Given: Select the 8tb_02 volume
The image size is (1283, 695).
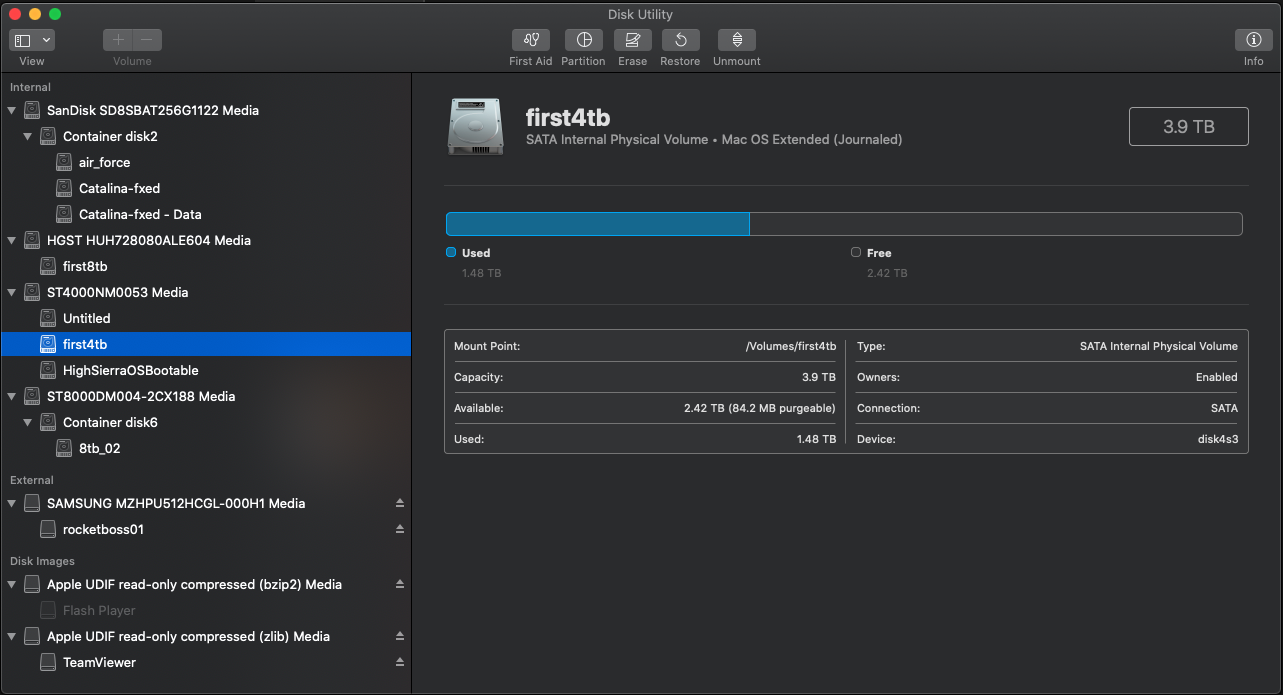Looking at the screenshot, I should [99, 448].
